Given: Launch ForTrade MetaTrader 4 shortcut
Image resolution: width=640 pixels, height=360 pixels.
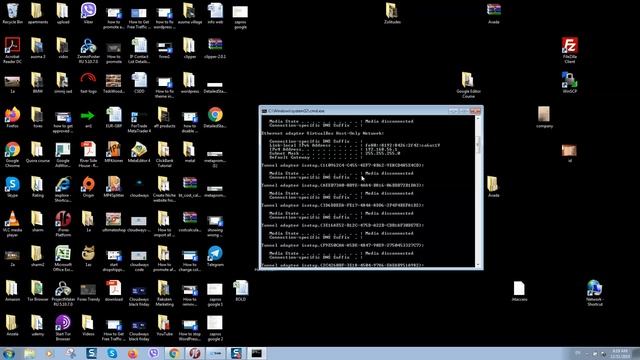Looking at the screenshot, I should [139, 116].
